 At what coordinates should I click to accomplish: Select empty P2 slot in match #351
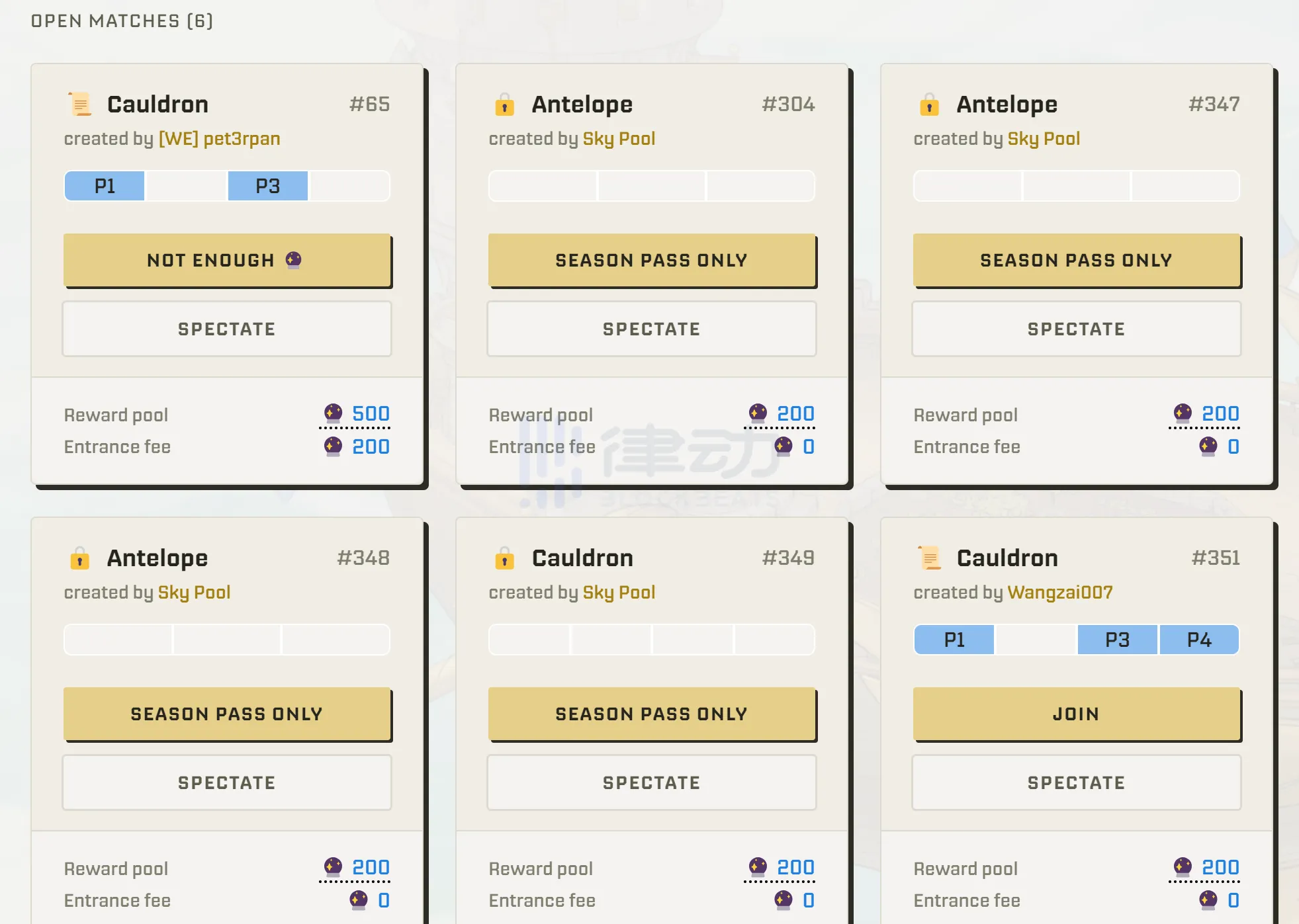coord(1036,640)
